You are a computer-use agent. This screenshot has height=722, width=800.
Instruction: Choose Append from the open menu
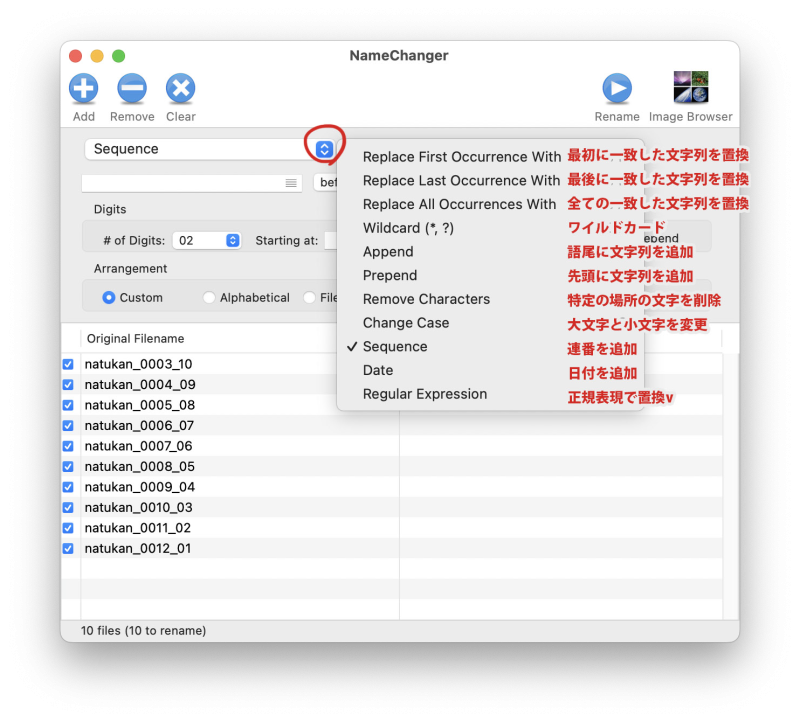tap(387, 252)
